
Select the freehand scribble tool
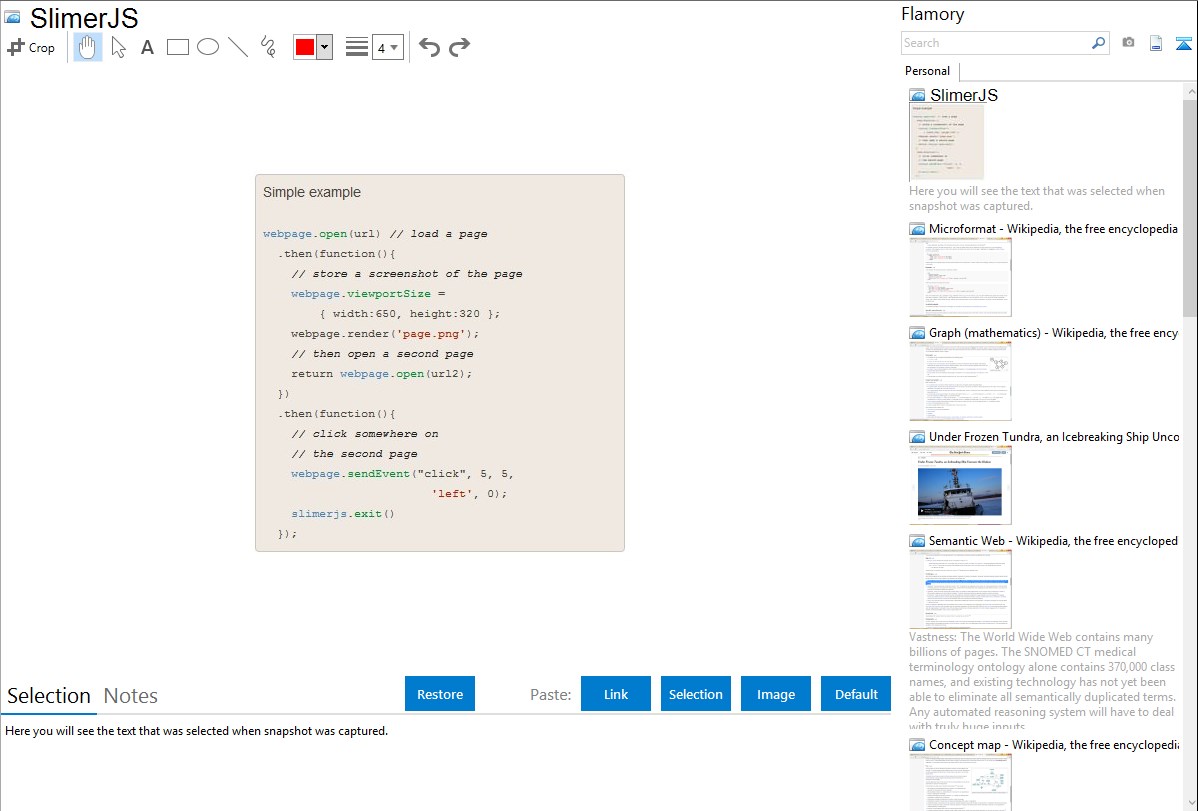pyautogui.click(x=268, y=47)
